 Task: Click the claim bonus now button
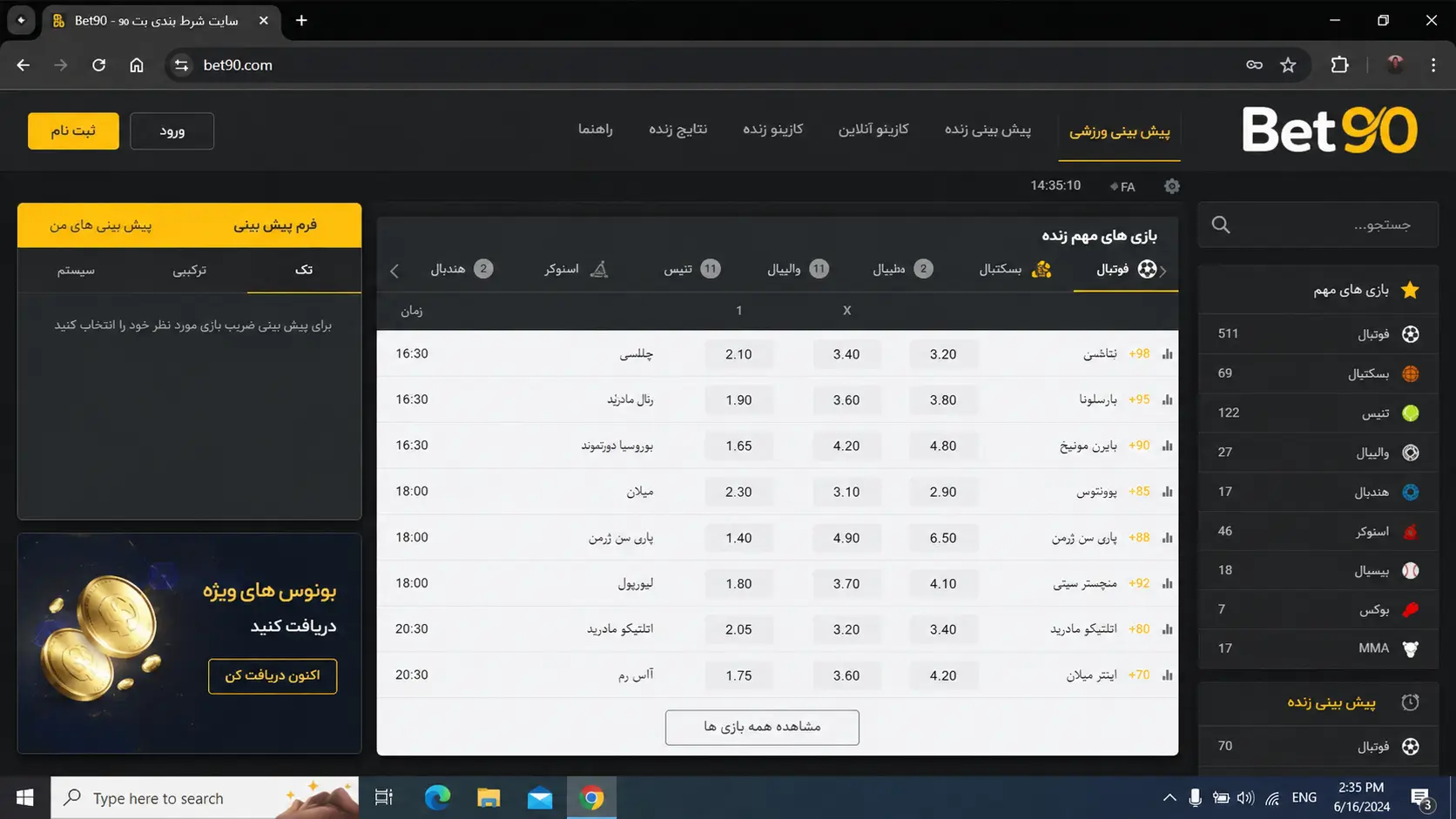273,675
